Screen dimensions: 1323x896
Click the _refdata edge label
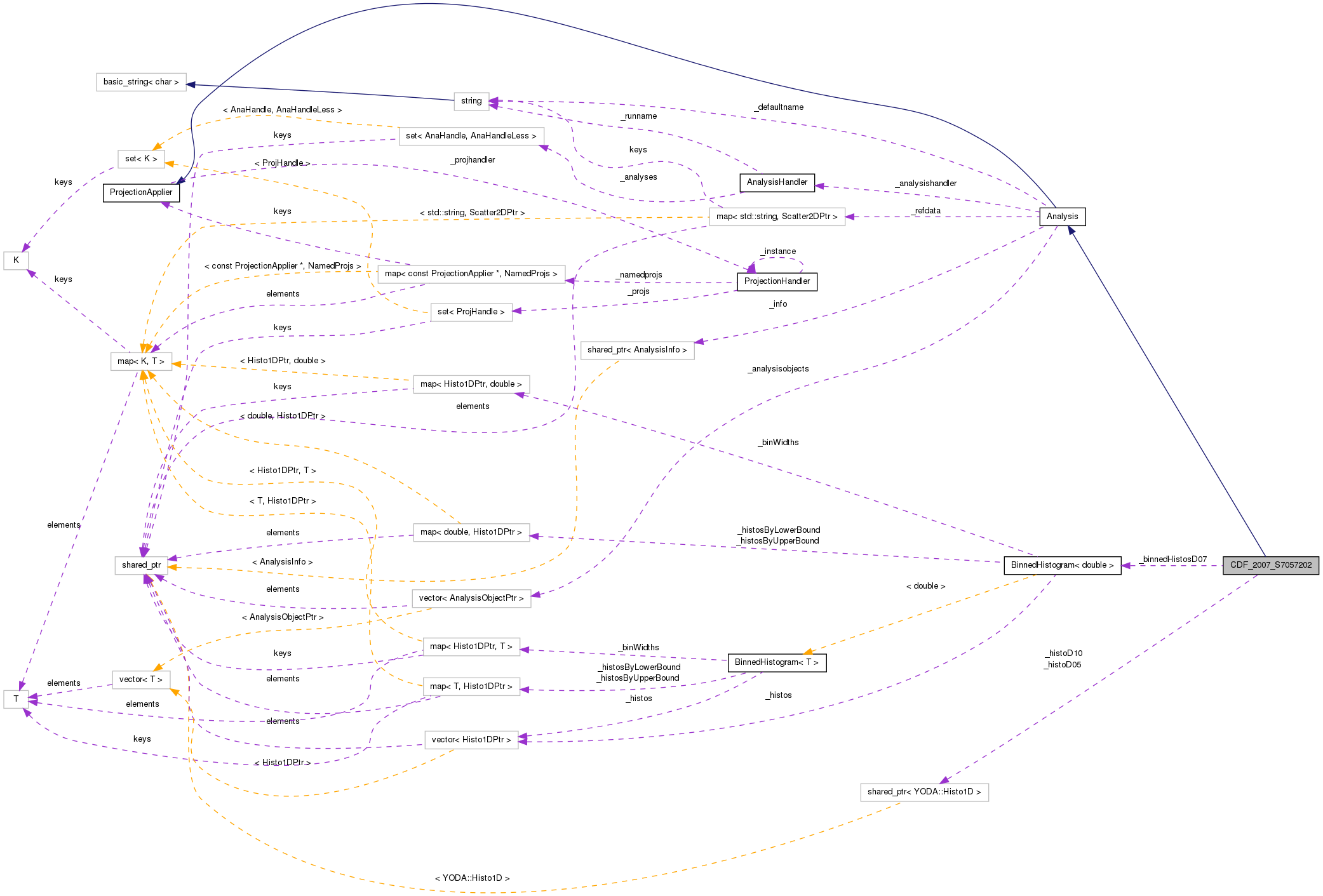coord(926,211)
